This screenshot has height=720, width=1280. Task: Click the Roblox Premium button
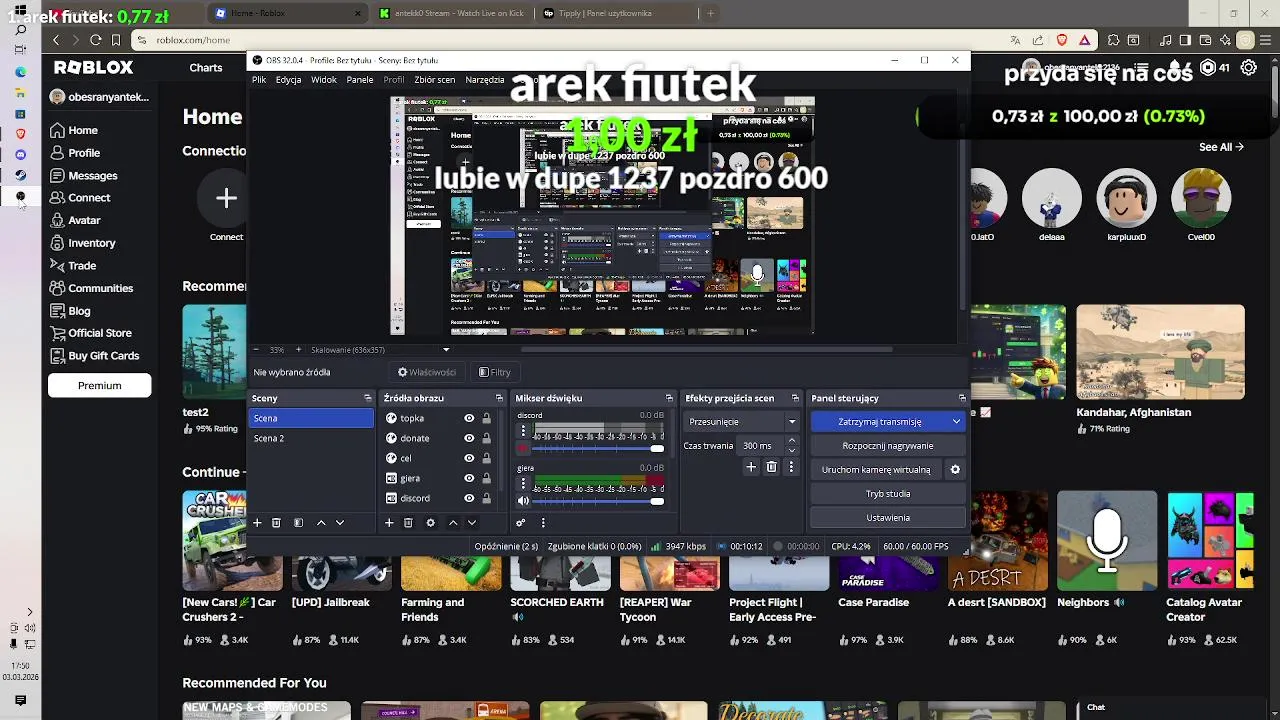[x=100, y=385]
